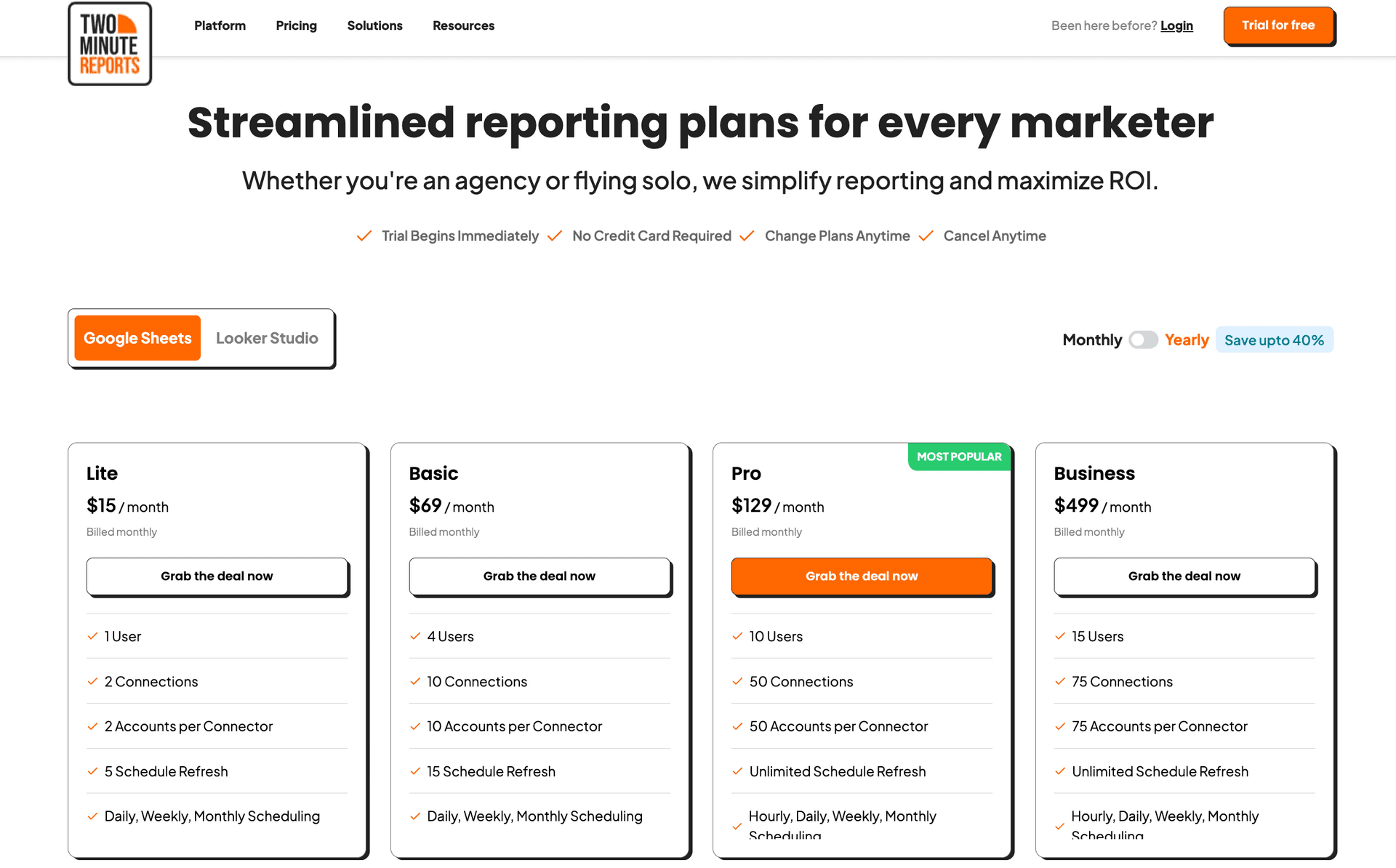Switch to the Looker Studio tab
This screenshot has width=1396, height=868.
tap(267, 338)
